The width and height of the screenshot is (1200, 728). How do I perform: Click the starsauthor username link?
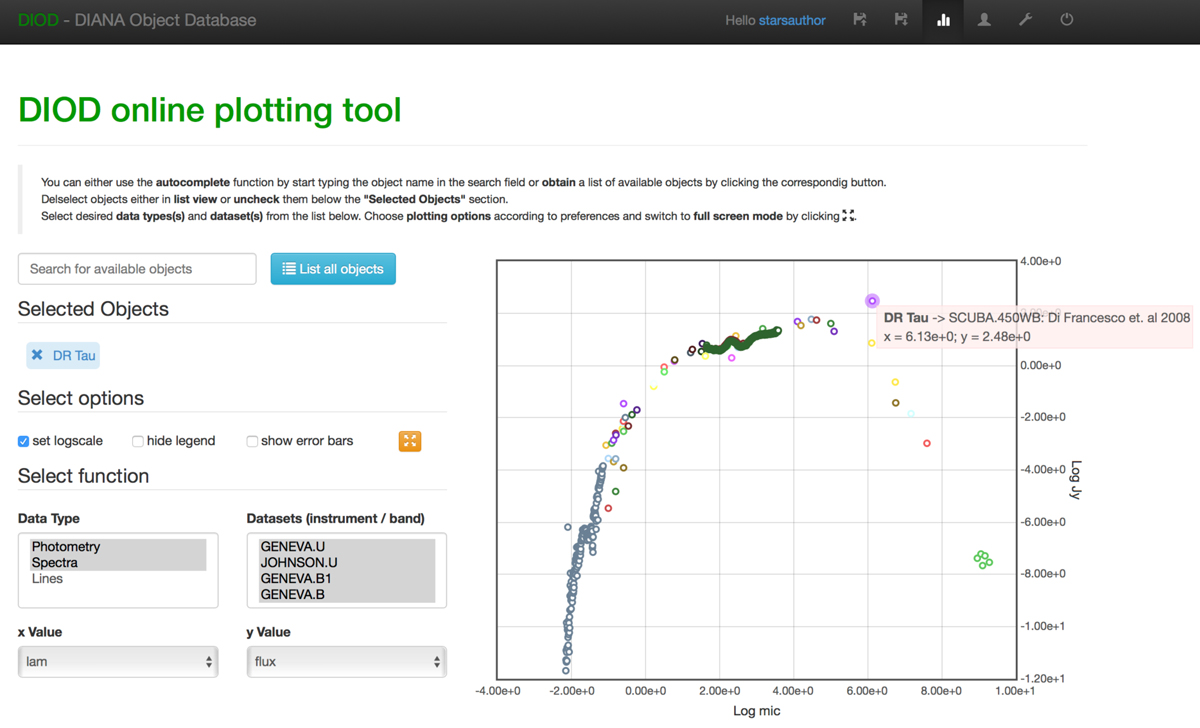[x=792, y=20]
